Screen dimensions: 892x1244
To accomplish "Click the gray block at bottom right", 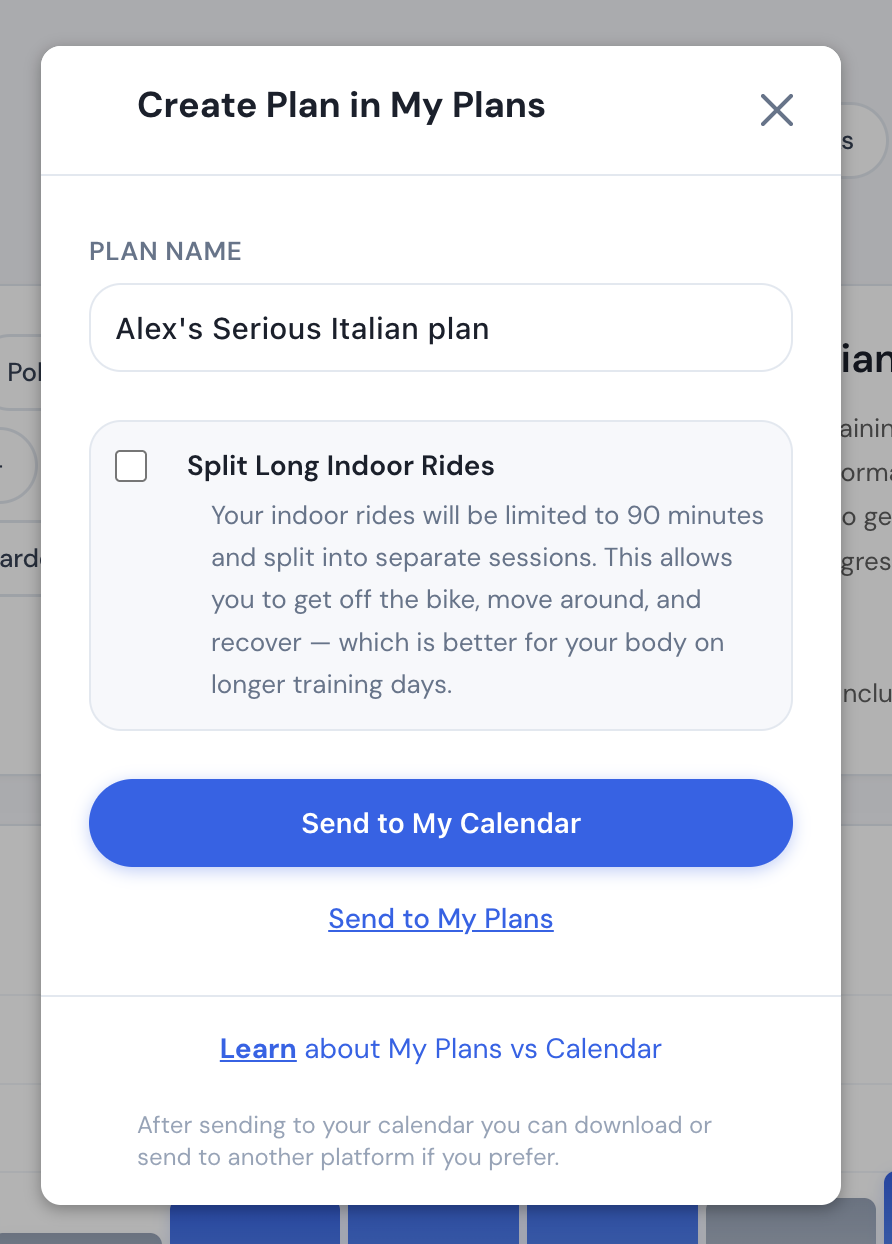I will (x=790, y=1224).
